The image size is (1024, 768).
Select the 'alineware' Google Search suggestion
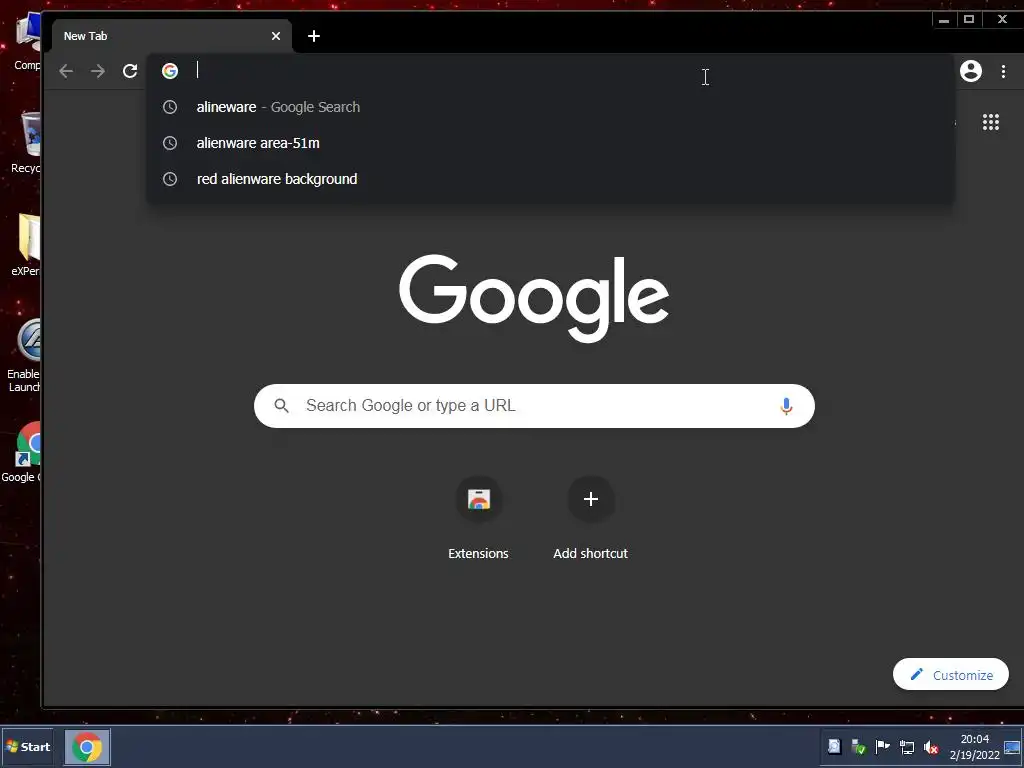[551, 107]
